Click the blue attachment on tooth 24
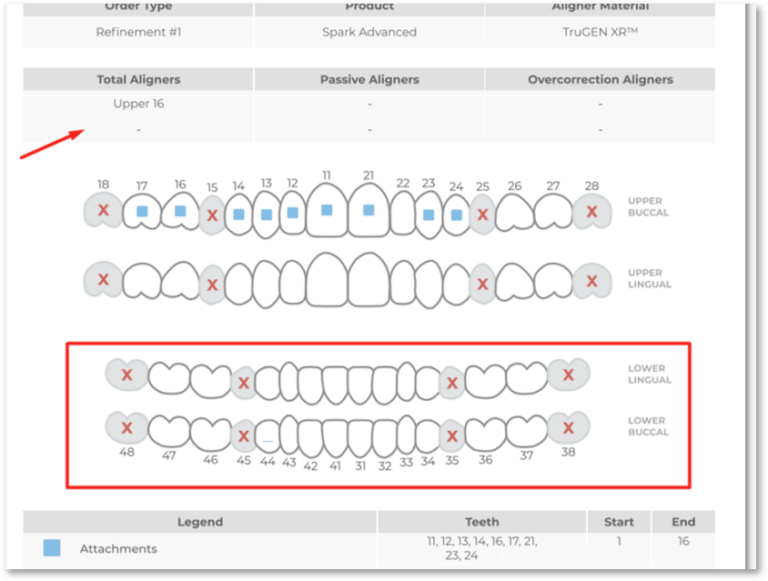Screen dimensions: 768x581 pyautogui.click(x=456, y=215)
